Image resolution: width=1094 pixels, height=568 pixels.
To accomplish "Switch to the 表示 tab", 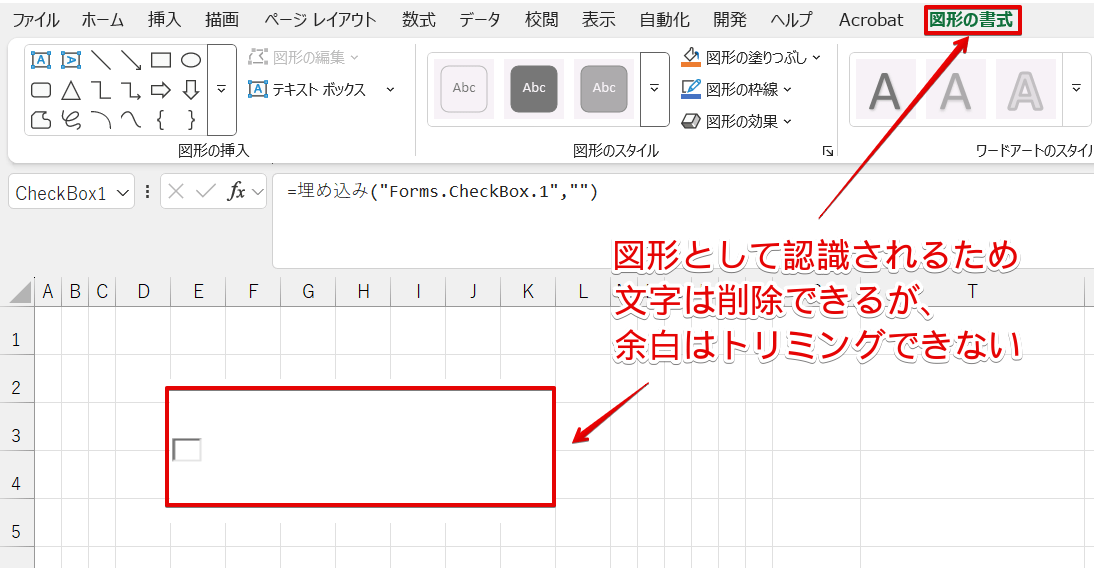I will (x=599, y=20).
